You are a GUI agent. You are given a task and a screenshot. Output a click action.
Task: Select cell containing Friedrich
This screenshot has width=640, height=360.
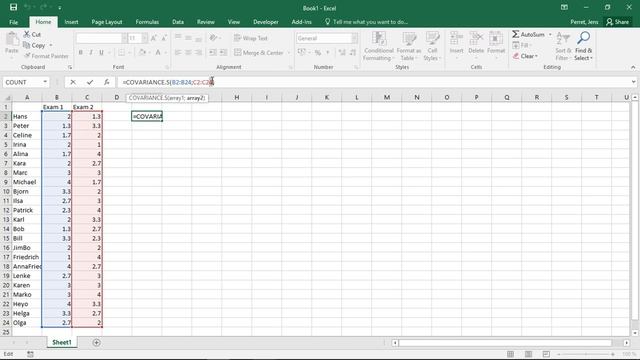pyautogui.click(x=27, y=257)
